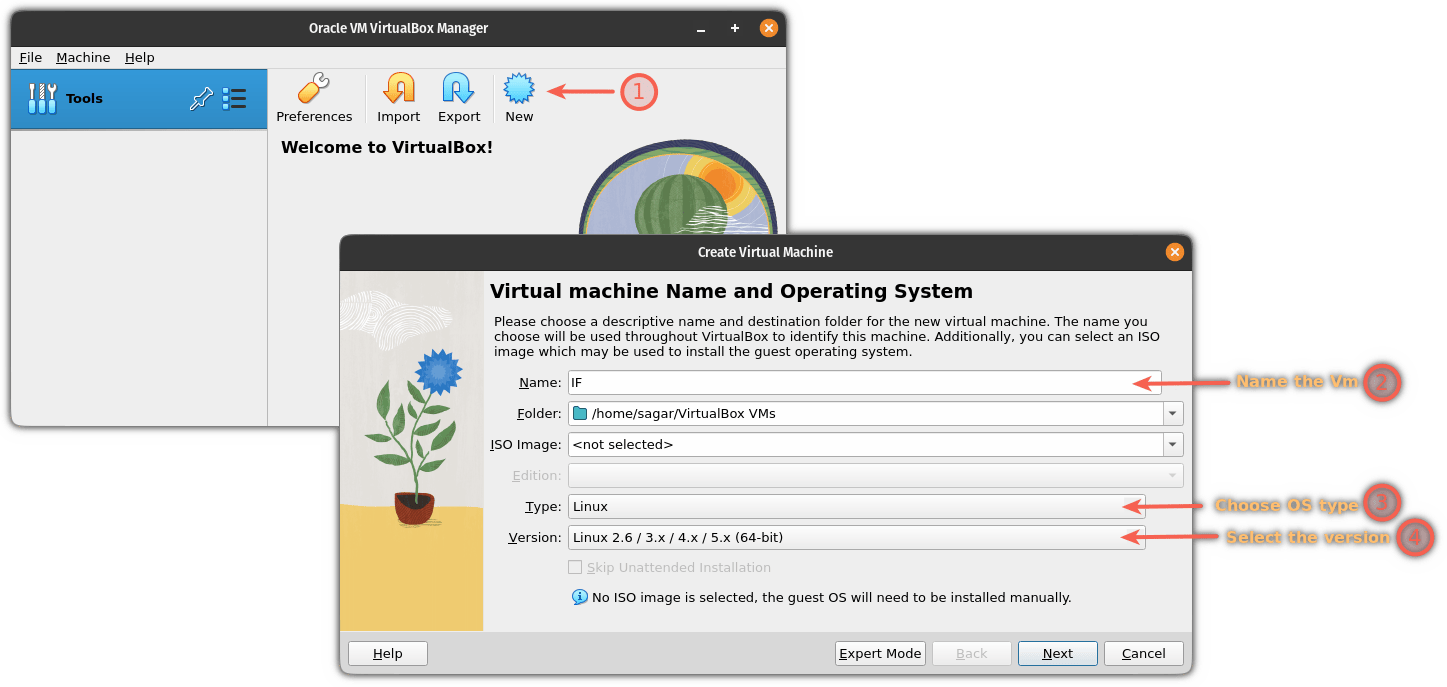The height and width of the screenshot is (687, 1447).
Task: Click the New virtual machine icon
Action: [x=519, y=90]
